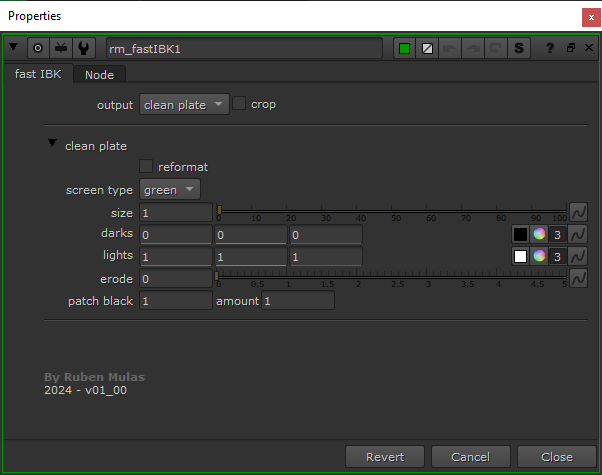Click the help question mark icon
Viewport: 602px width, 475px height.
click(550, 48)
